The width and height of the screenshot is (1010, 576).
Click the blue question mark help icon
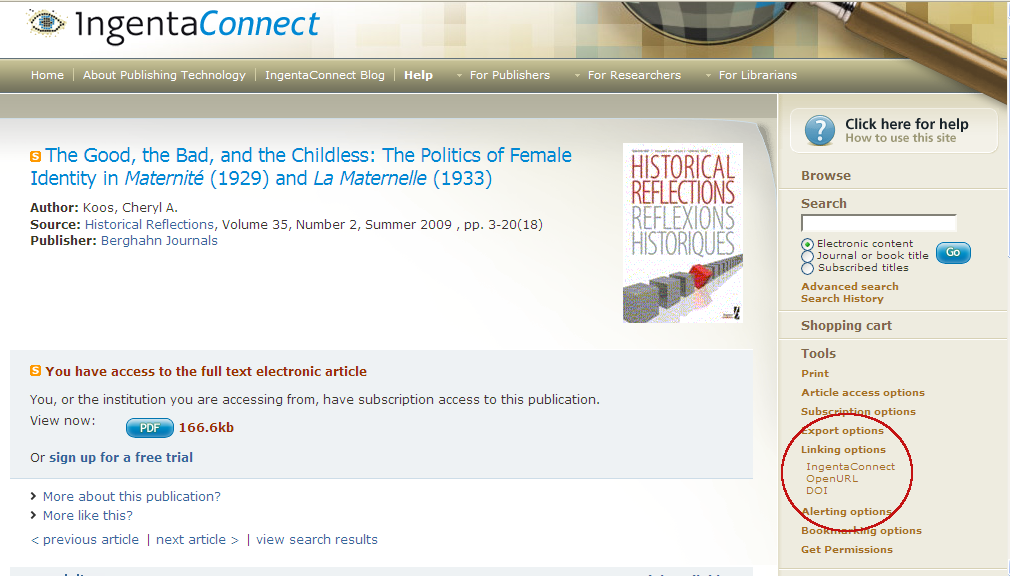click(820, 131)
